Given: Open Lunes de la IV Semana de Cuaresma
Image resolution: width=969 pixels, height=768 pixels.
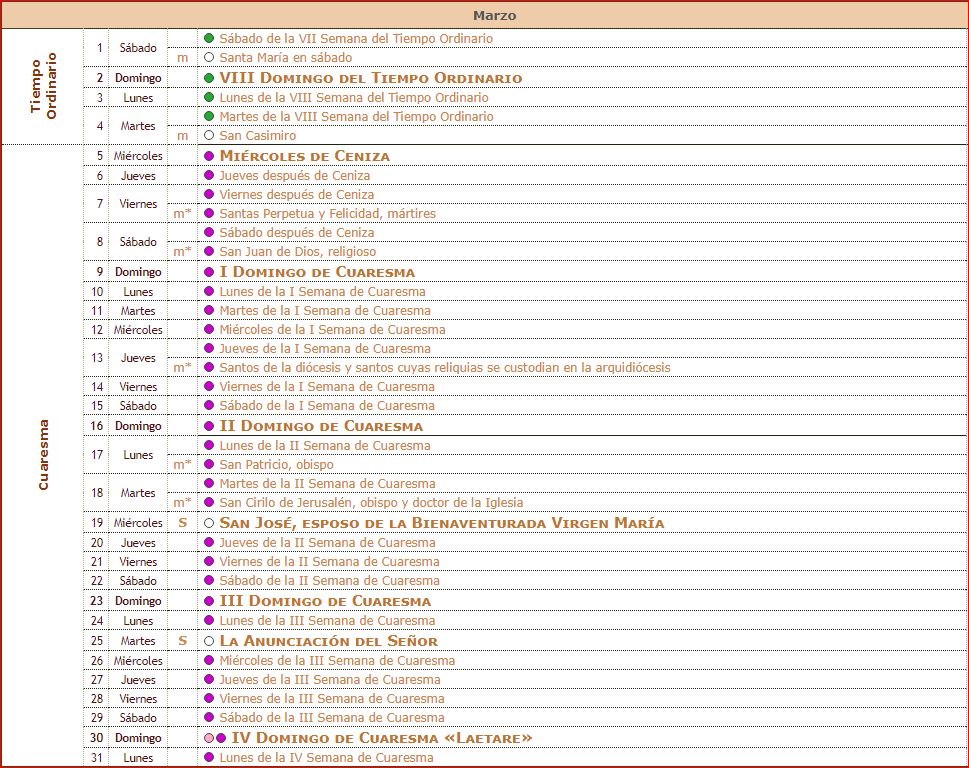Looking at the screenshot, I should (x=326, y=758).
